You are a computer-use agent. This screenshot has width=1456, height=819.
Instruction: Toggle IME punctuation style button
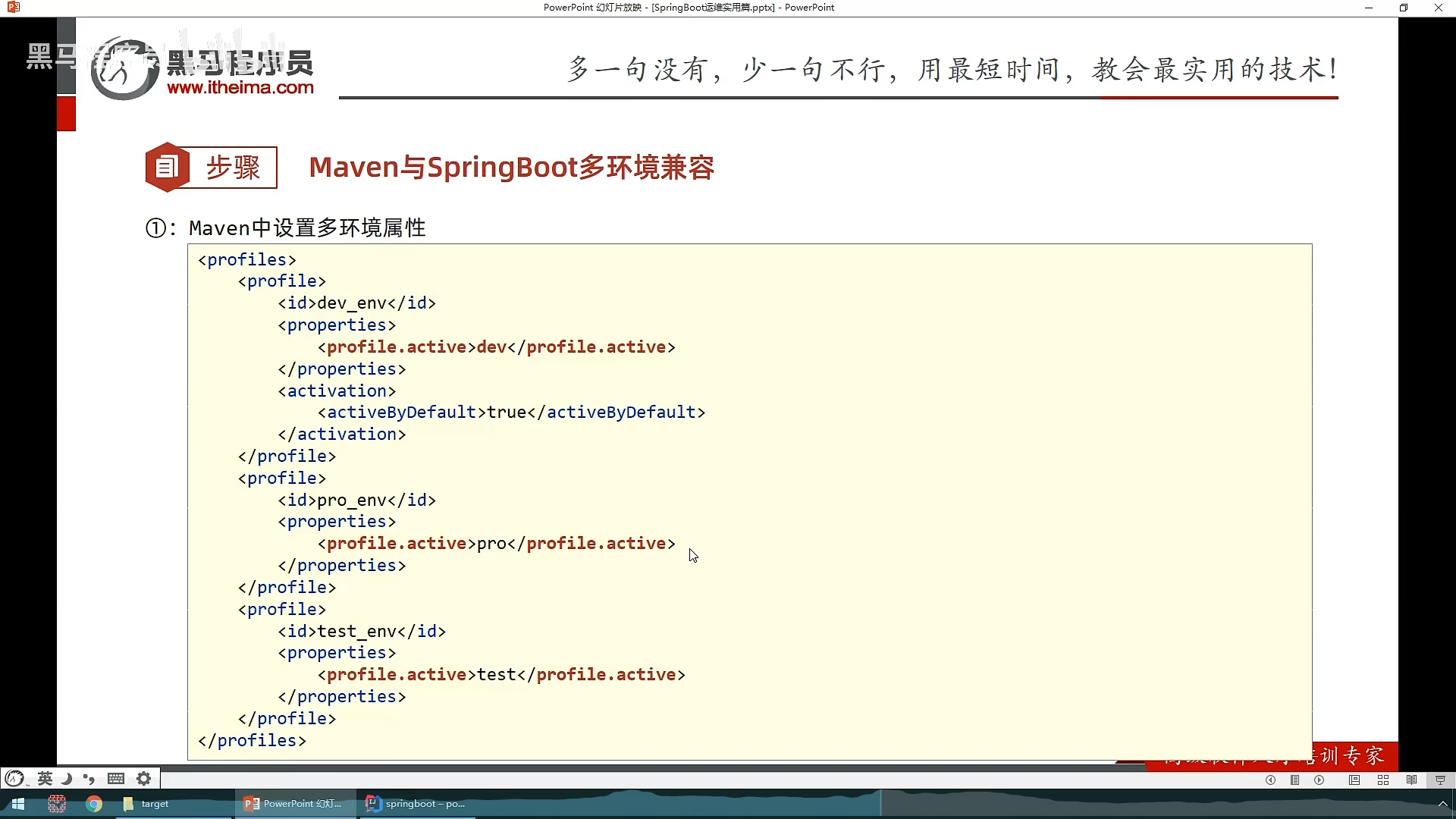click(89, 779)
